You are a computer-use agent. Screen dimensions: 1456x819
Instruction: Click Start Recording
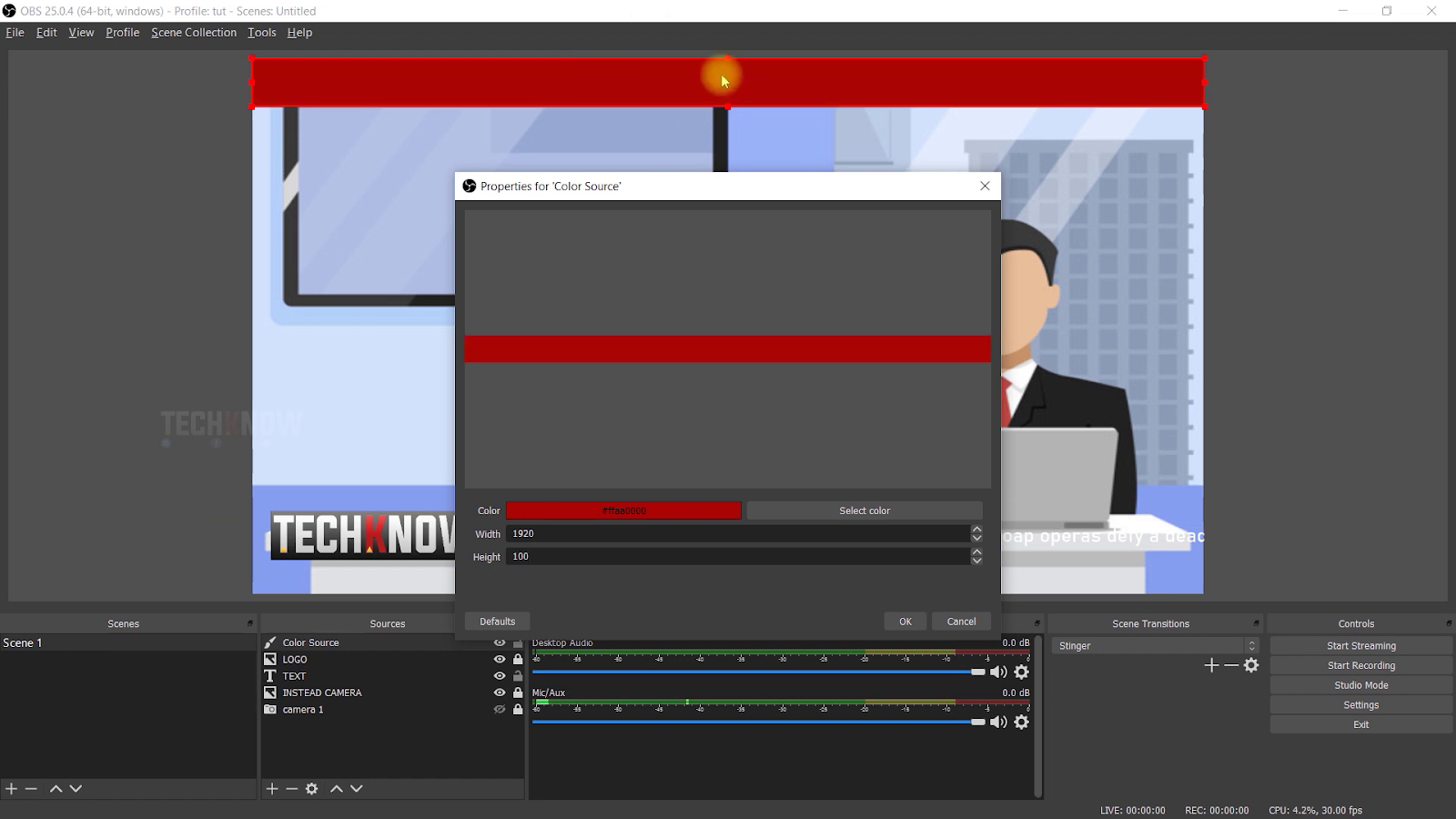(x=1361, y=665)
